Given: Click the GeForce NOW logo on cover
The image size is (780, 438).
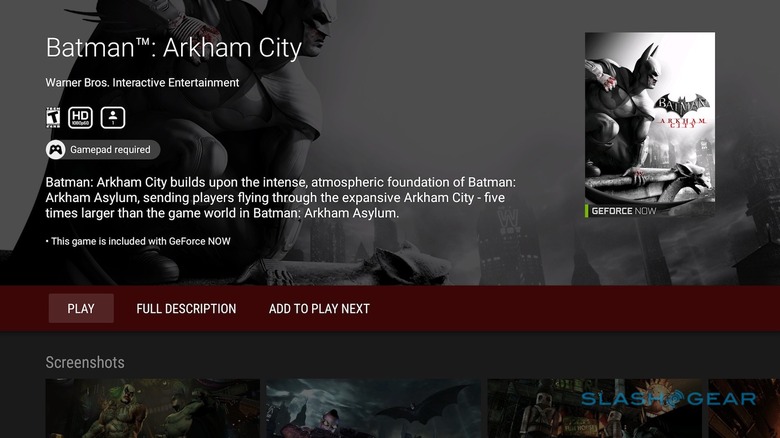Looking at the screenshot, I should click(621, 211).
